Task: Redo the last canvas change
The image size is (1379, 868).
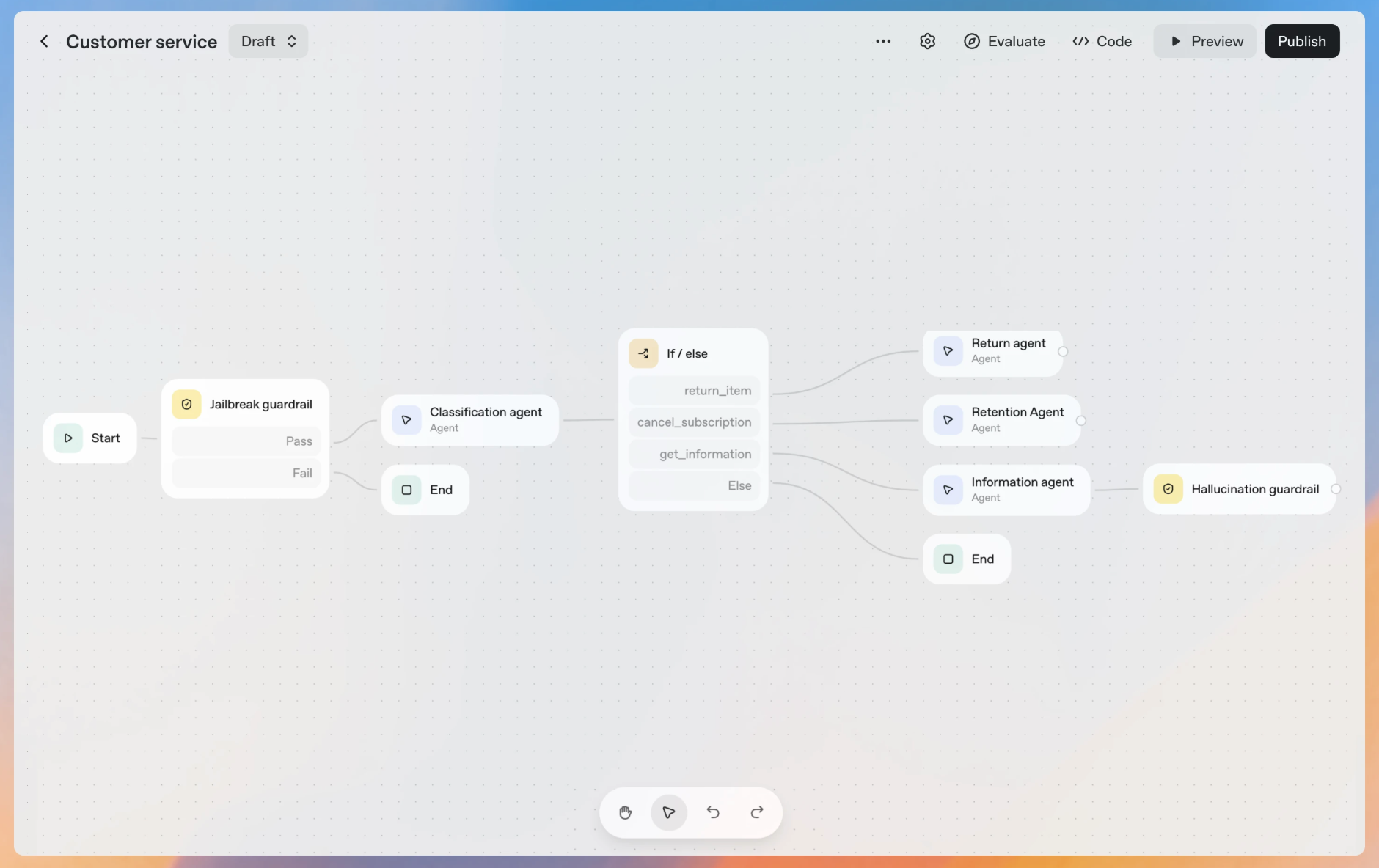Action: (x=757, y=812)
